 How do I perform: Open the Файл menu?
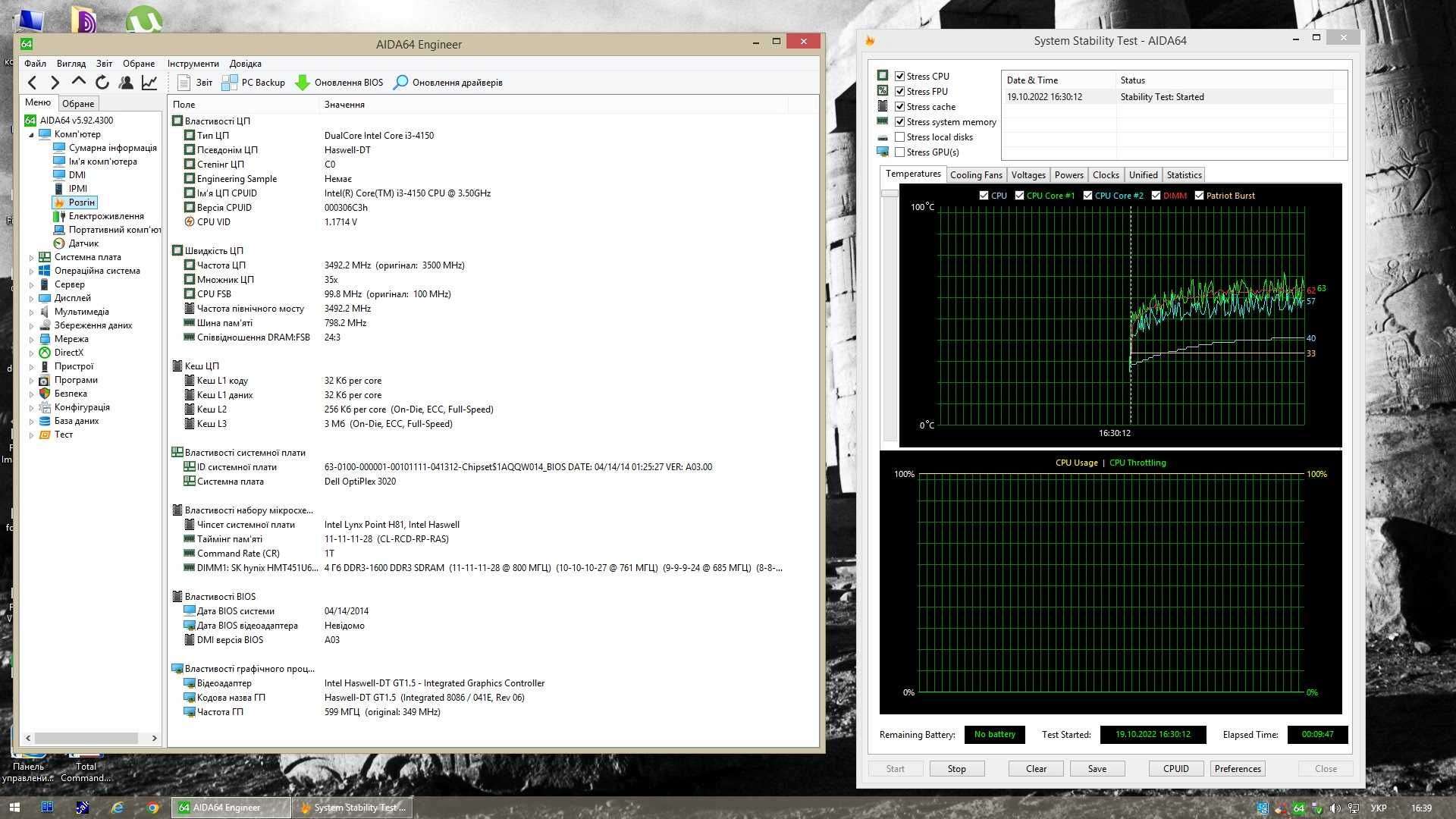35,64
